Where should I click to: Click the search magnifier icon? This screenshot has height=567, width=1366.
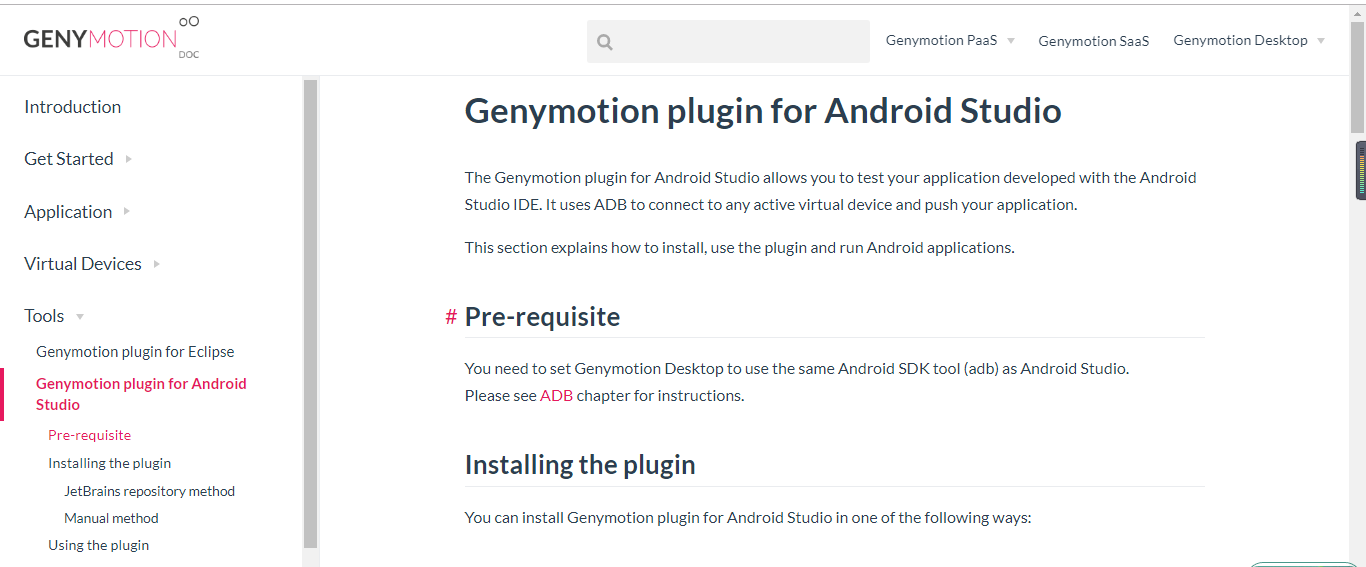click(604, 42)
